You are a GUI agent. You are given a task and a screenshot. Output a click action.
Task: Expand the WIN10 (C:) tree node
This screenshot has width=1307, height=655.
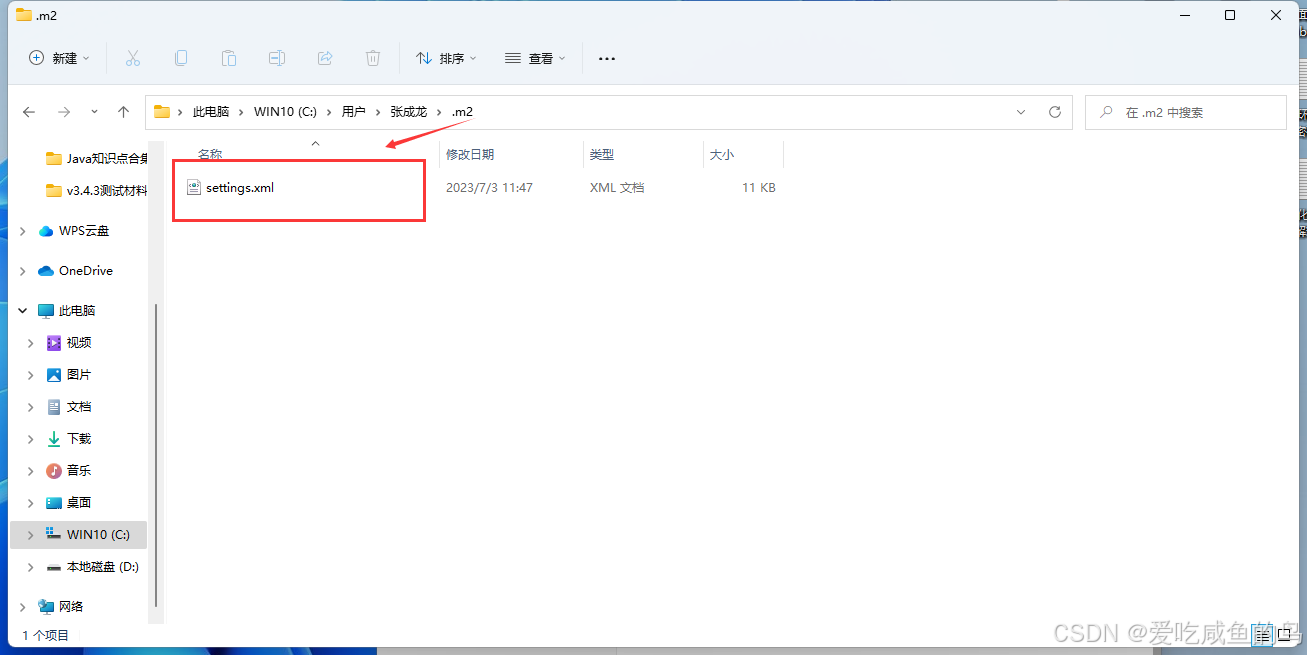(x=31, y=535)
